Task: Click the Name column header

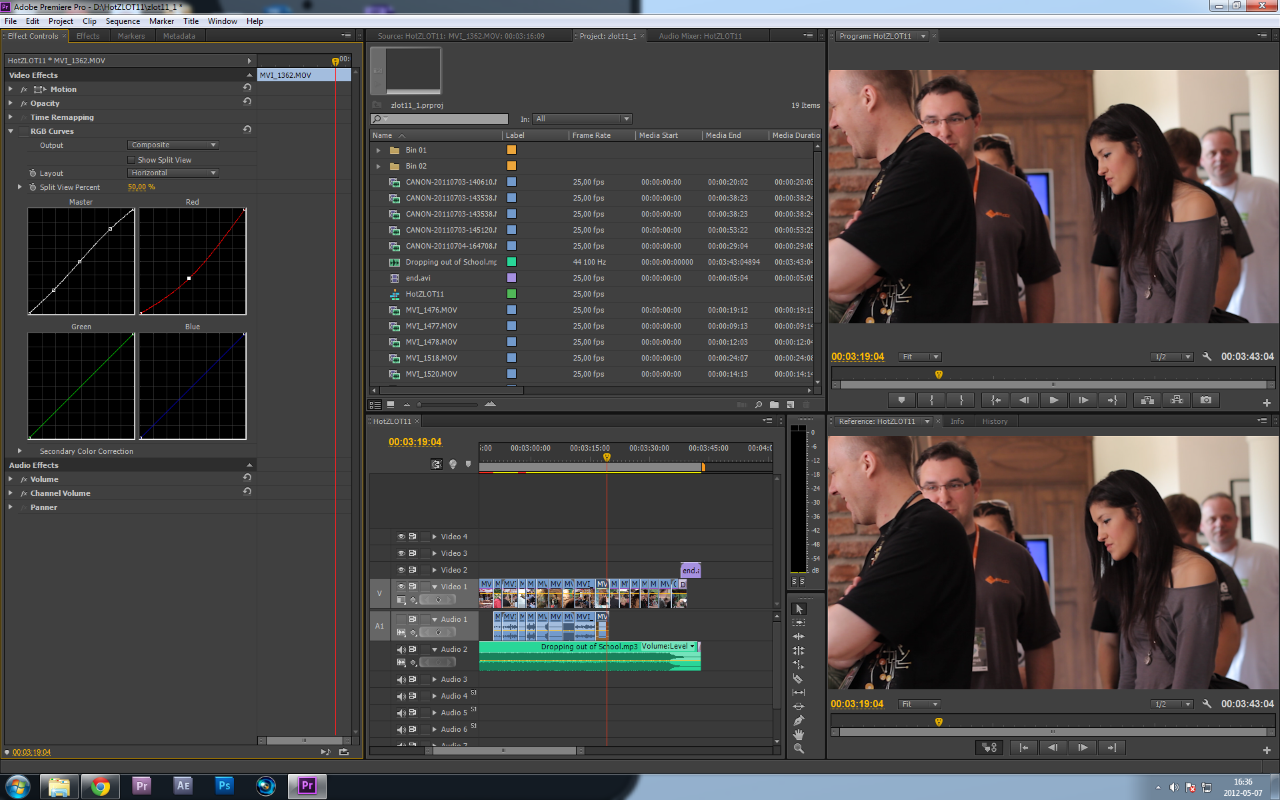Action: (435, 135)
